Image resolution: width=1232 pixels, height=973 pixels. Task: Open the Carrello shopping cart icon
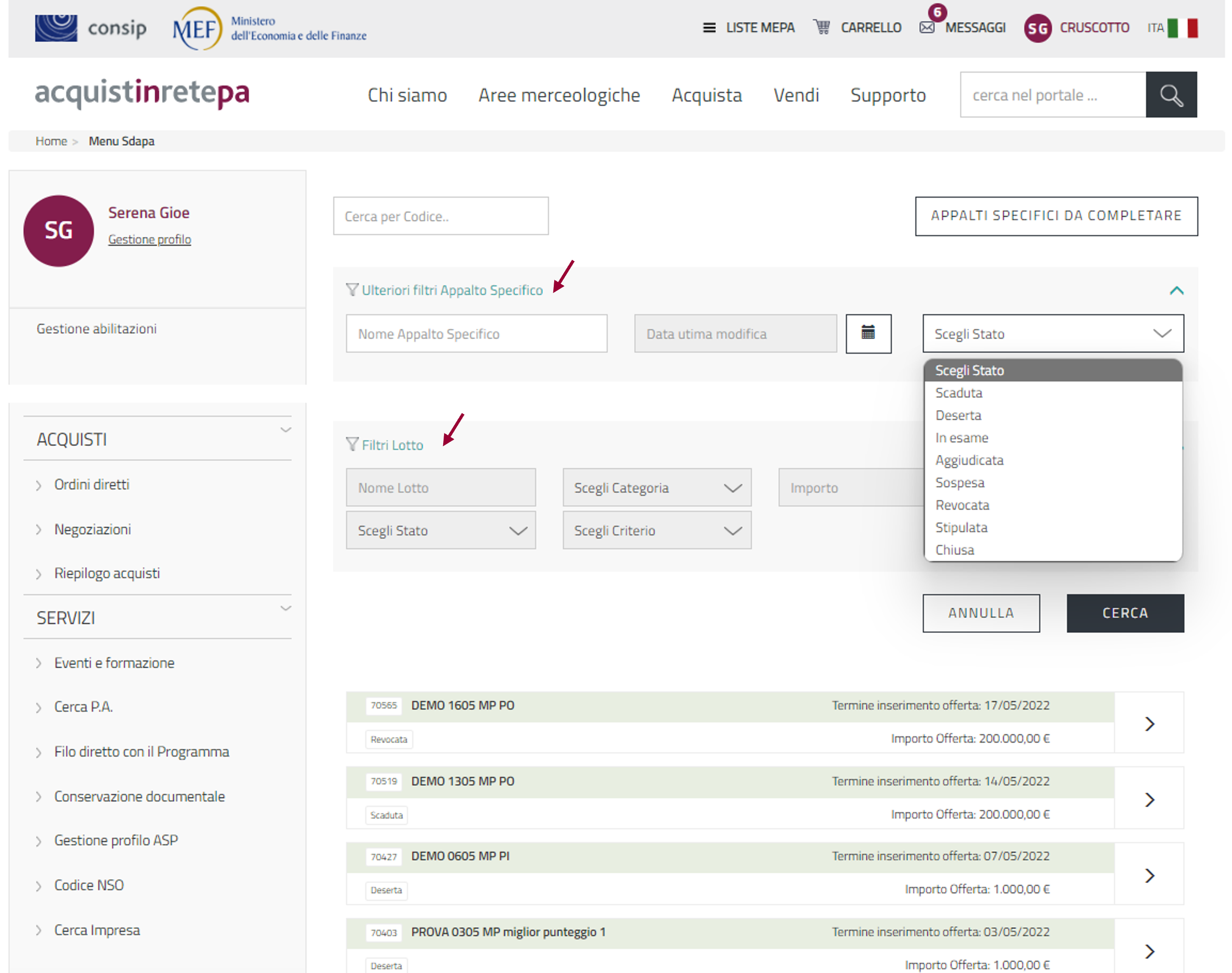click(821, 27)
